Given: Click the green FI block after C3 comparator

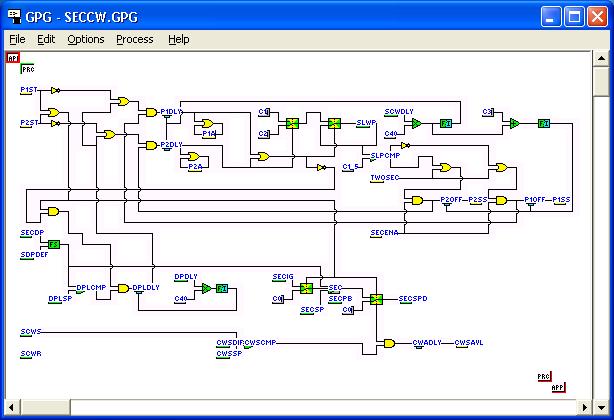Looking at the screenshot, I should point(544,123).
